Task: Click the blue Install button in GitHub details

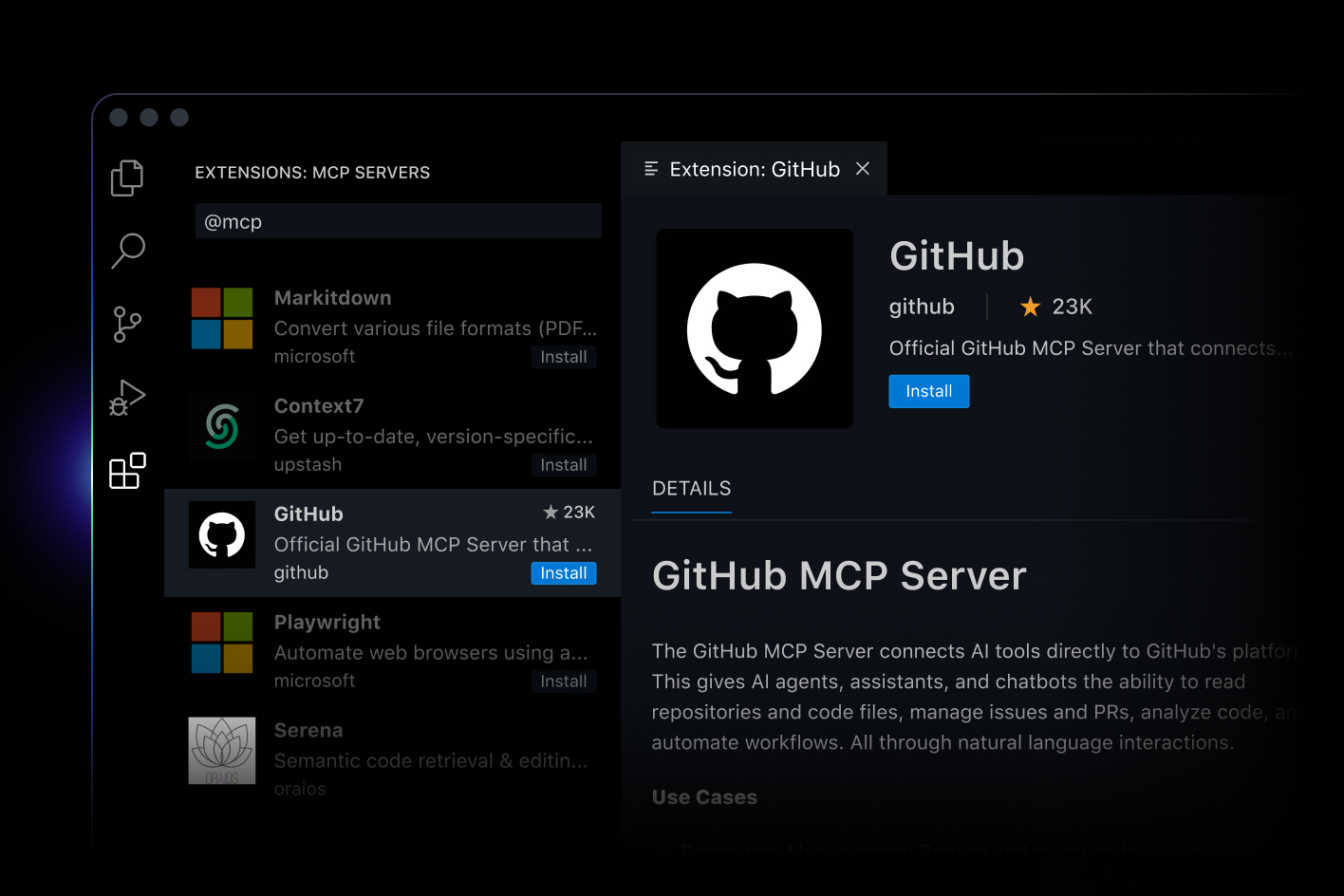Action: (929, 391)
